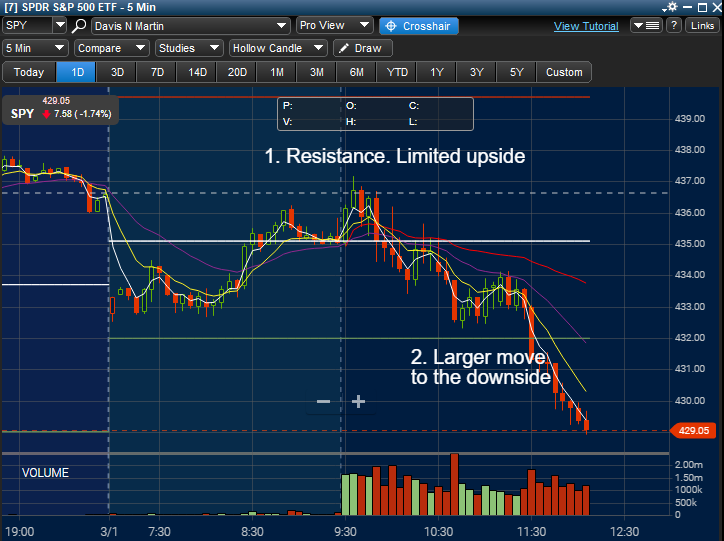Image resolution: width=724 pixels, height=541 pixels.
Task: Switch to the 6M time range
Action: (356, 72)
